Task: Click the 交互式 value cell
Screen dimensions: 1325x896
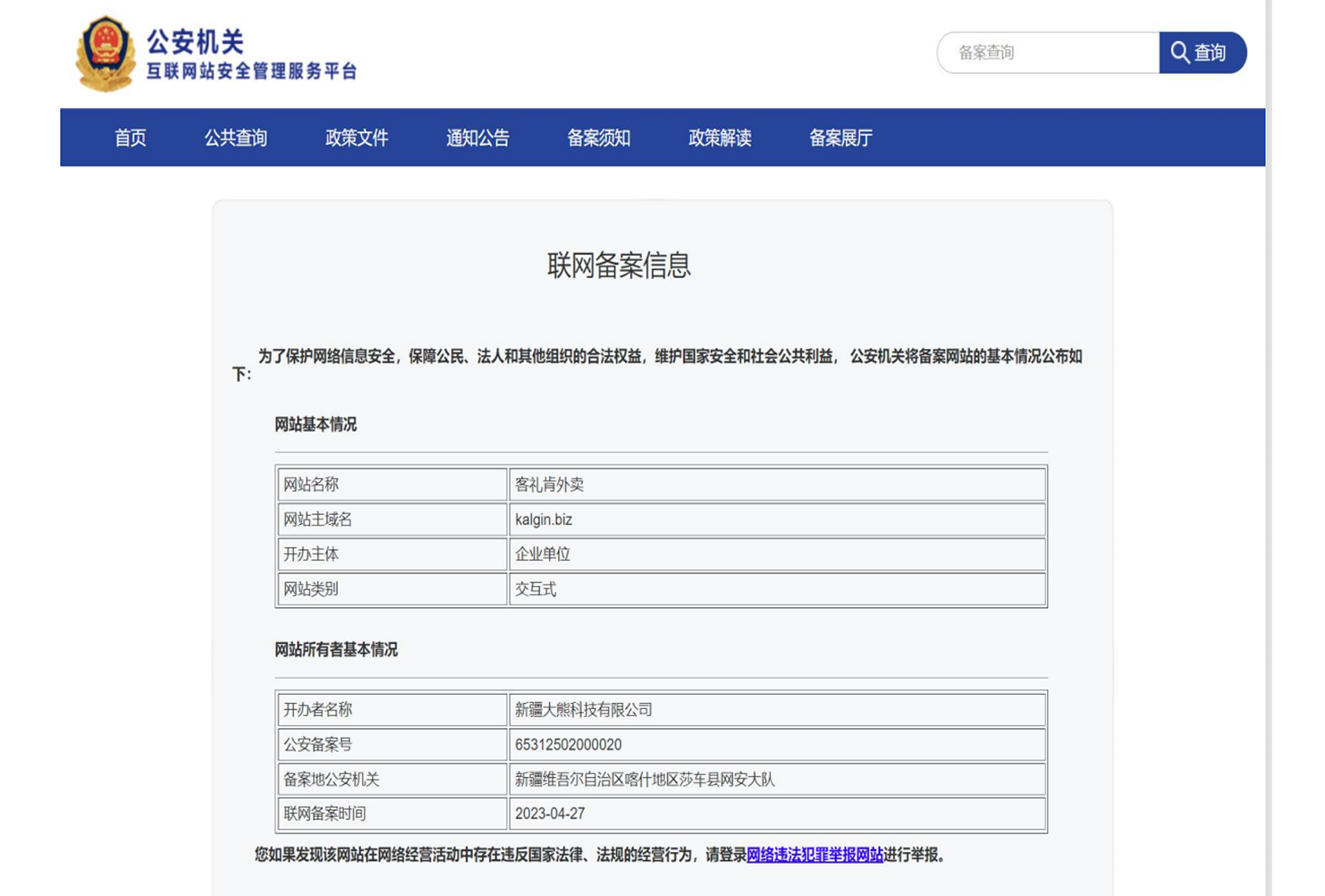Action: click(x=778, y=589)
